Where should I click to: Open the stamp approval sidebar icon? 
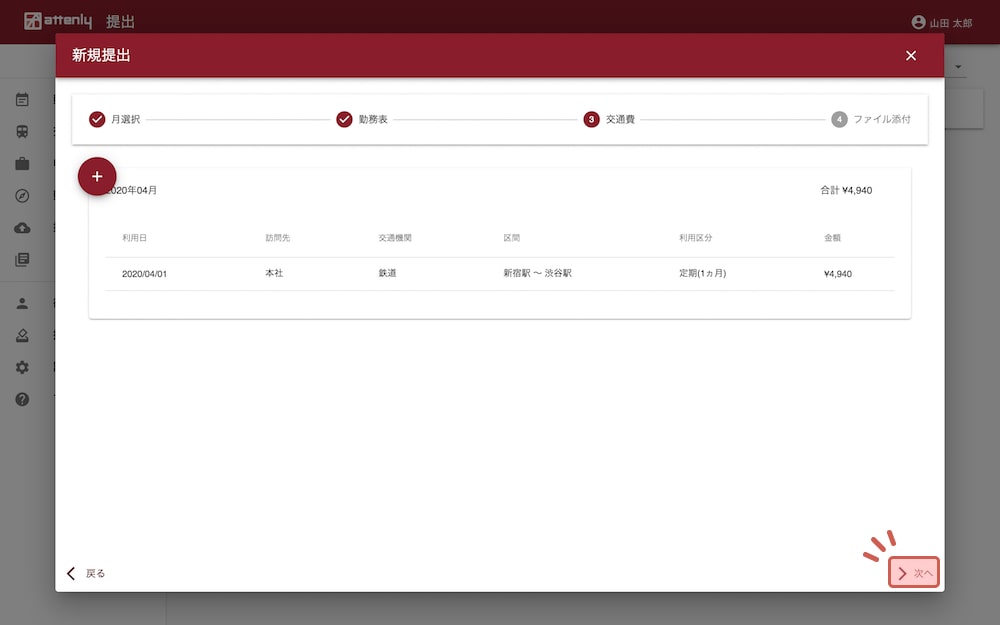[22, 336]
